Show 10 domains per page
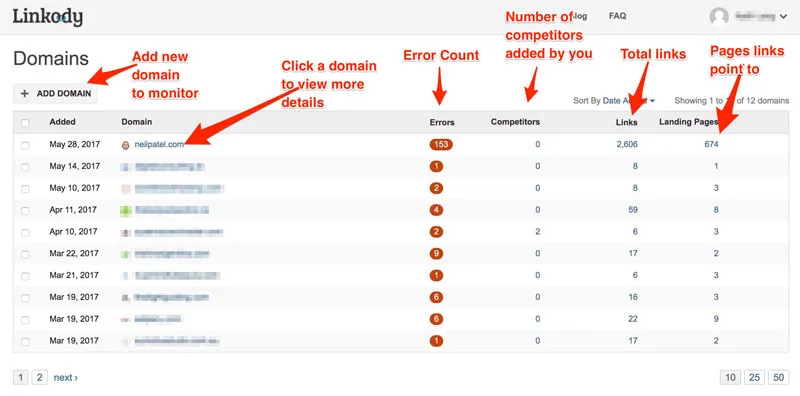The width and height of the screenshot is (800, 396). click(730, 378)
